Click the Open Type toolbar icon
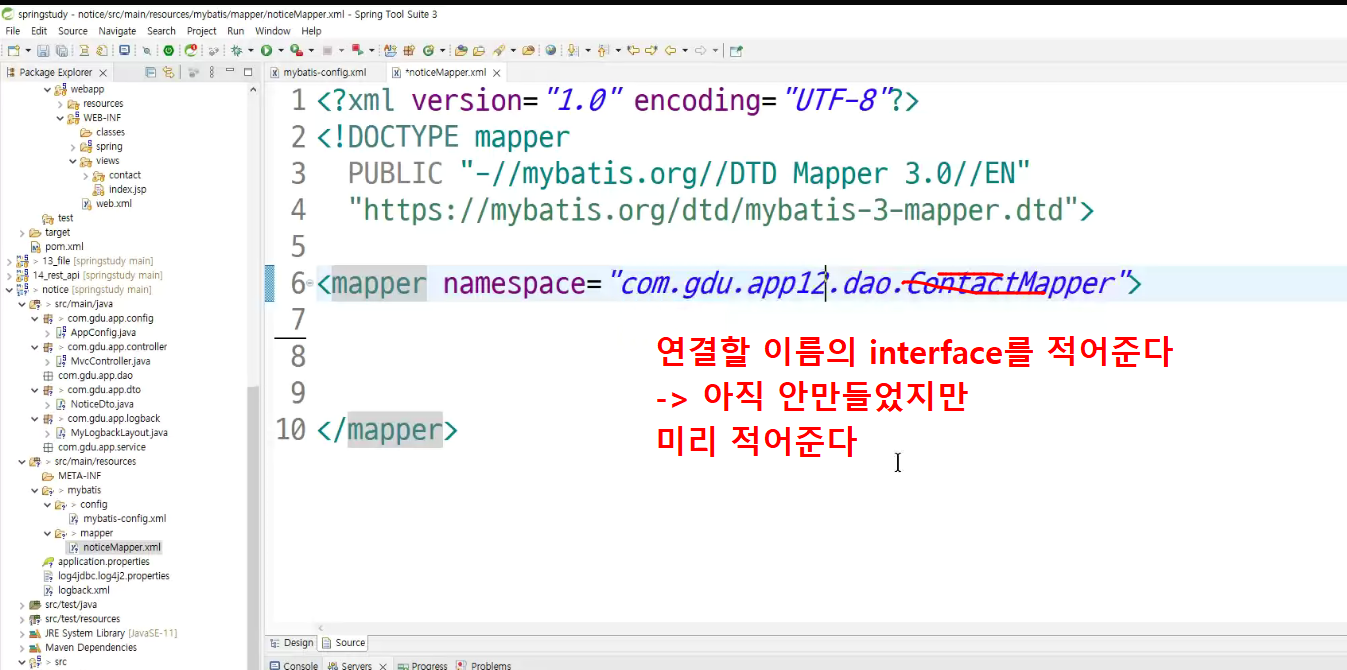 (461, 50)
